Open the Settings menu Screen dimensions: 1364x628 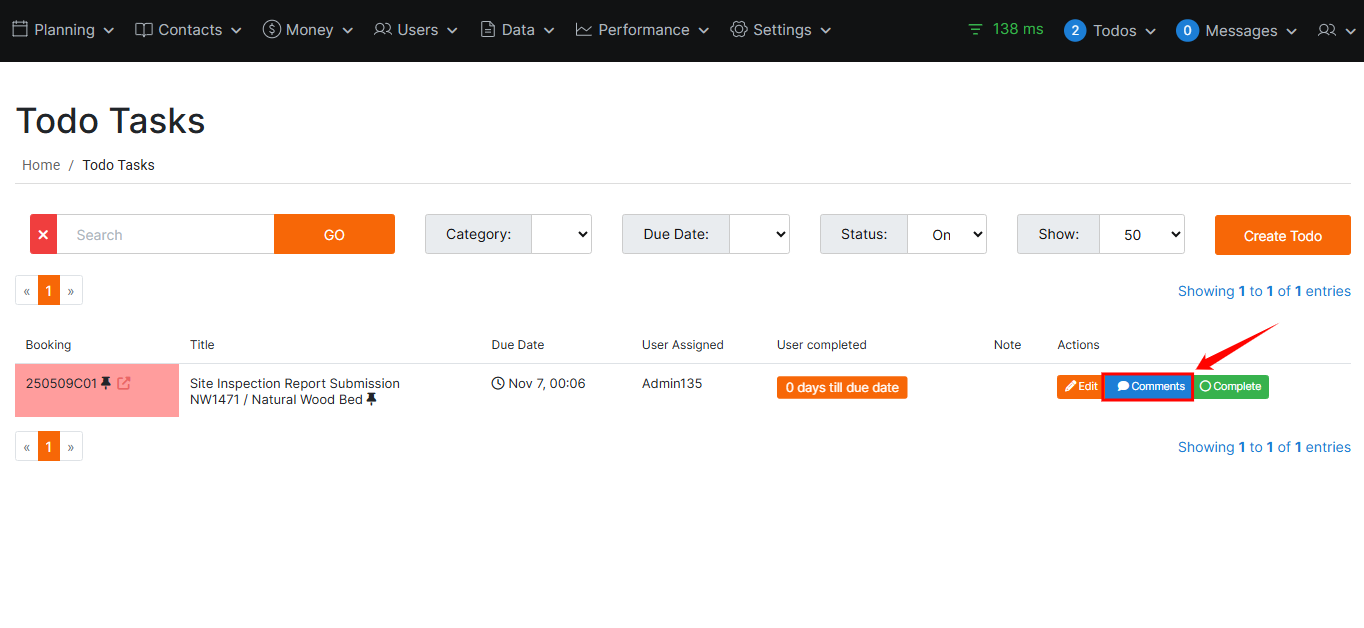(x=781, y=30)
